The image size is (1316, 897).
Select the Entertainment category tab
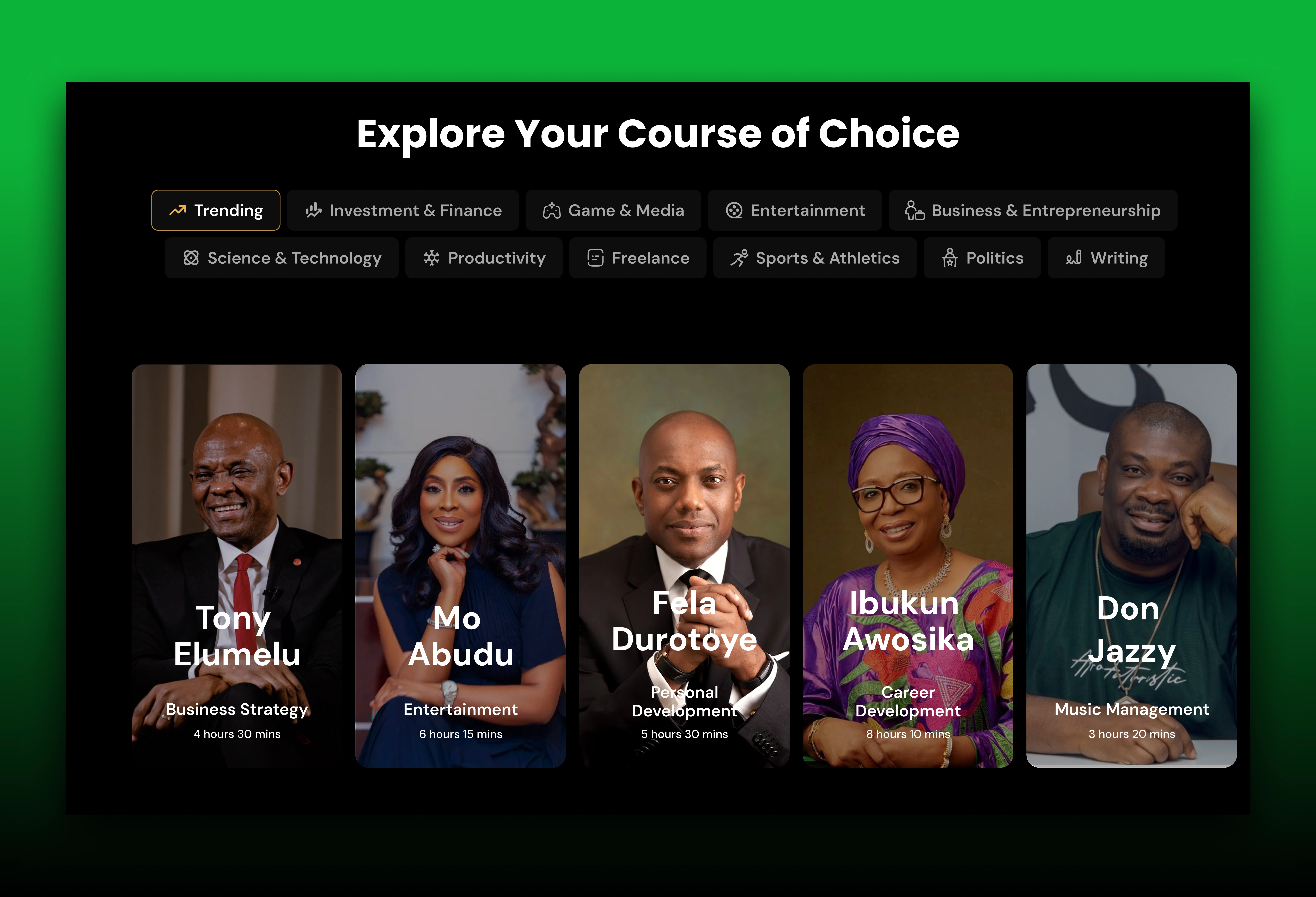795,211
